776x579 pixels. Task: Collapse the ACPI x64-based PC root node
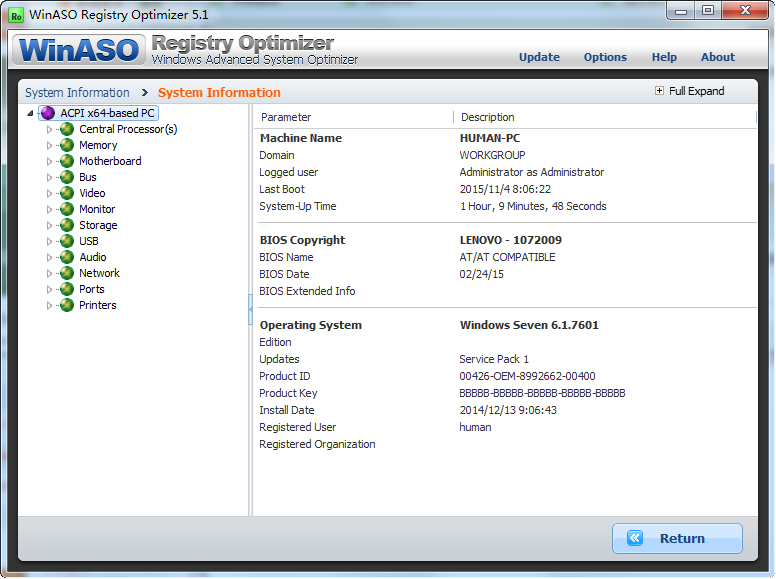tap(31, 113)
